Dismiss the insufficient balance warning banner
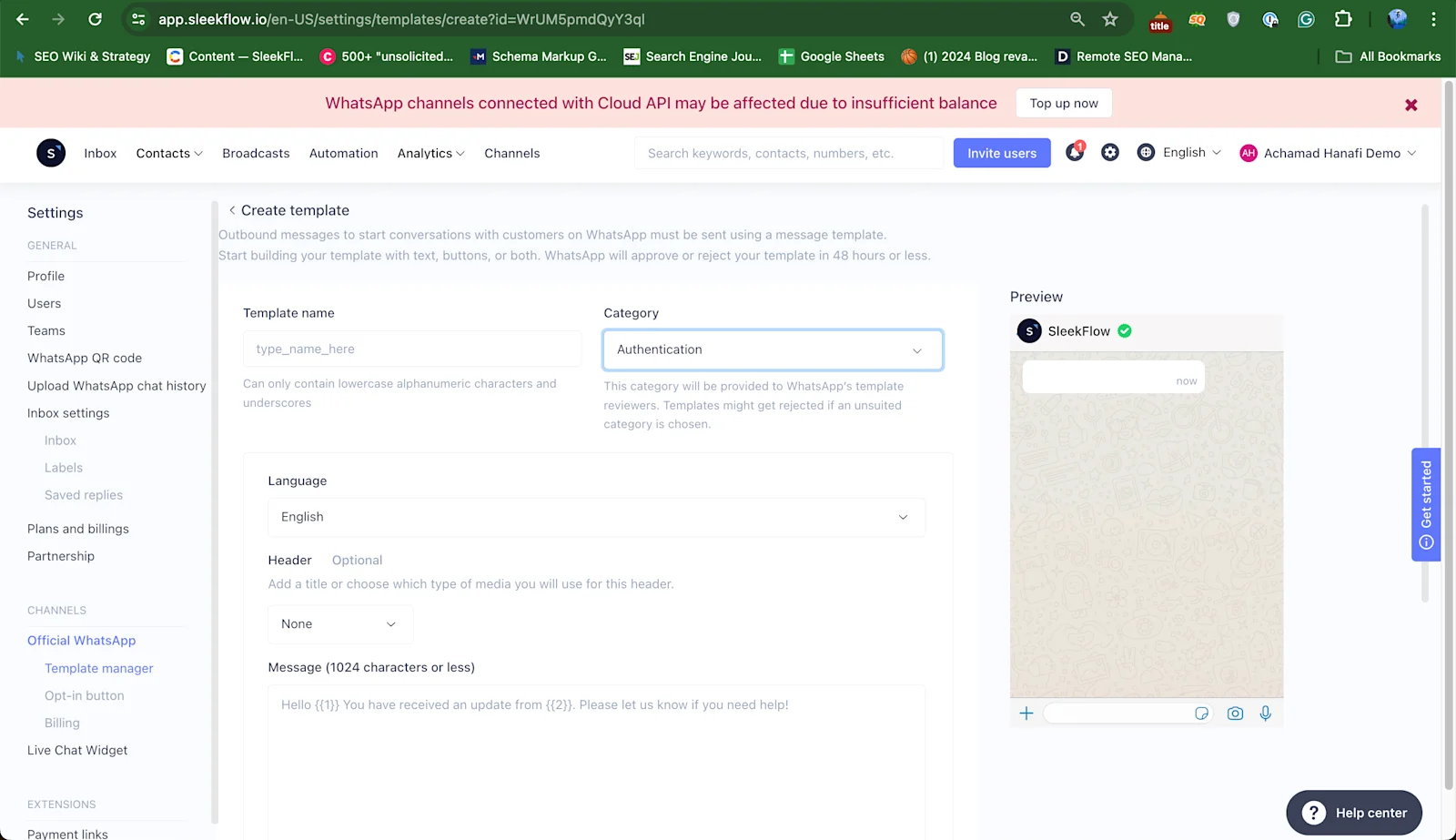The height and width of the screenshot is (840, 1456). tap(1411, 105)
